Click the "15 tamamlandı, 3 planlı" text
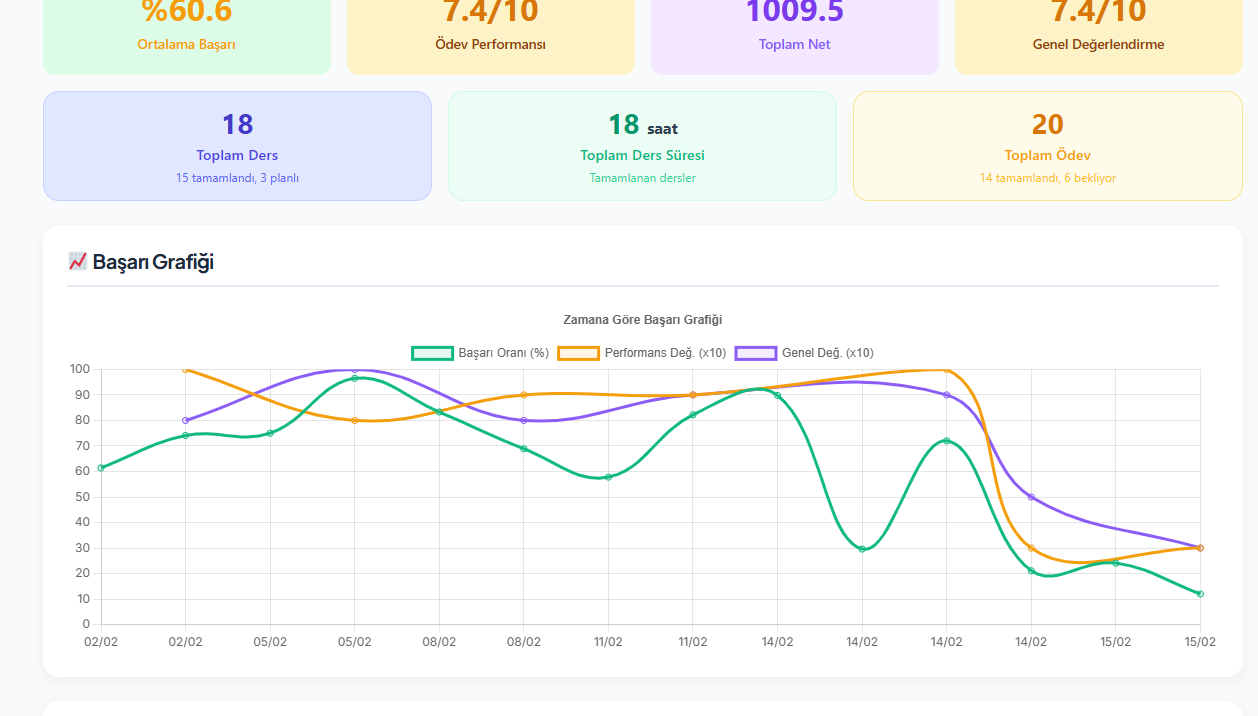Viewport: 1258px width, 716px height. point(237,178)
